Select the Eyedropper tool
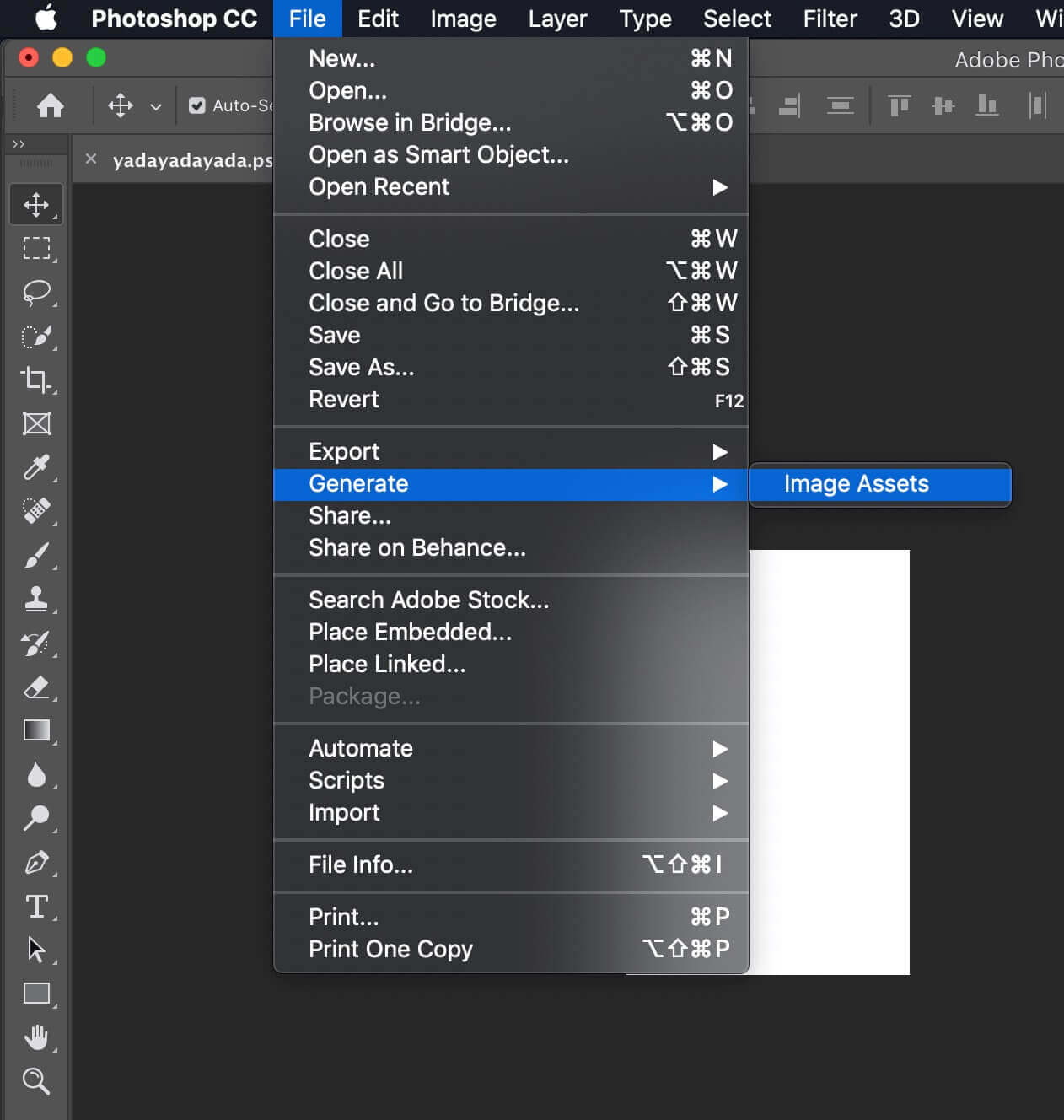Image resolution: width=1064 pixels, height=1120 pixels. coord(36,468)
